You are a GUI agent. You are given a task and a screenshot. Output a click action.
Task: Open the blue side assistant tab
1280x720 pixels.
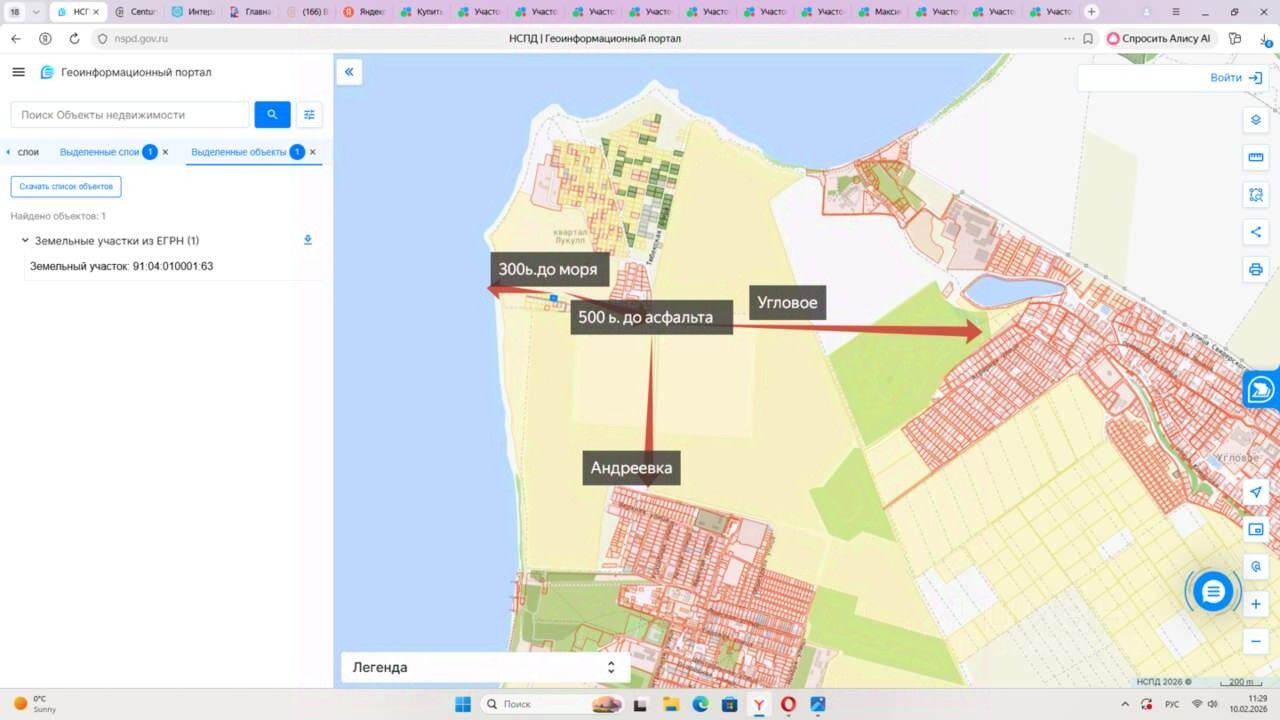tap(1262, 389)
